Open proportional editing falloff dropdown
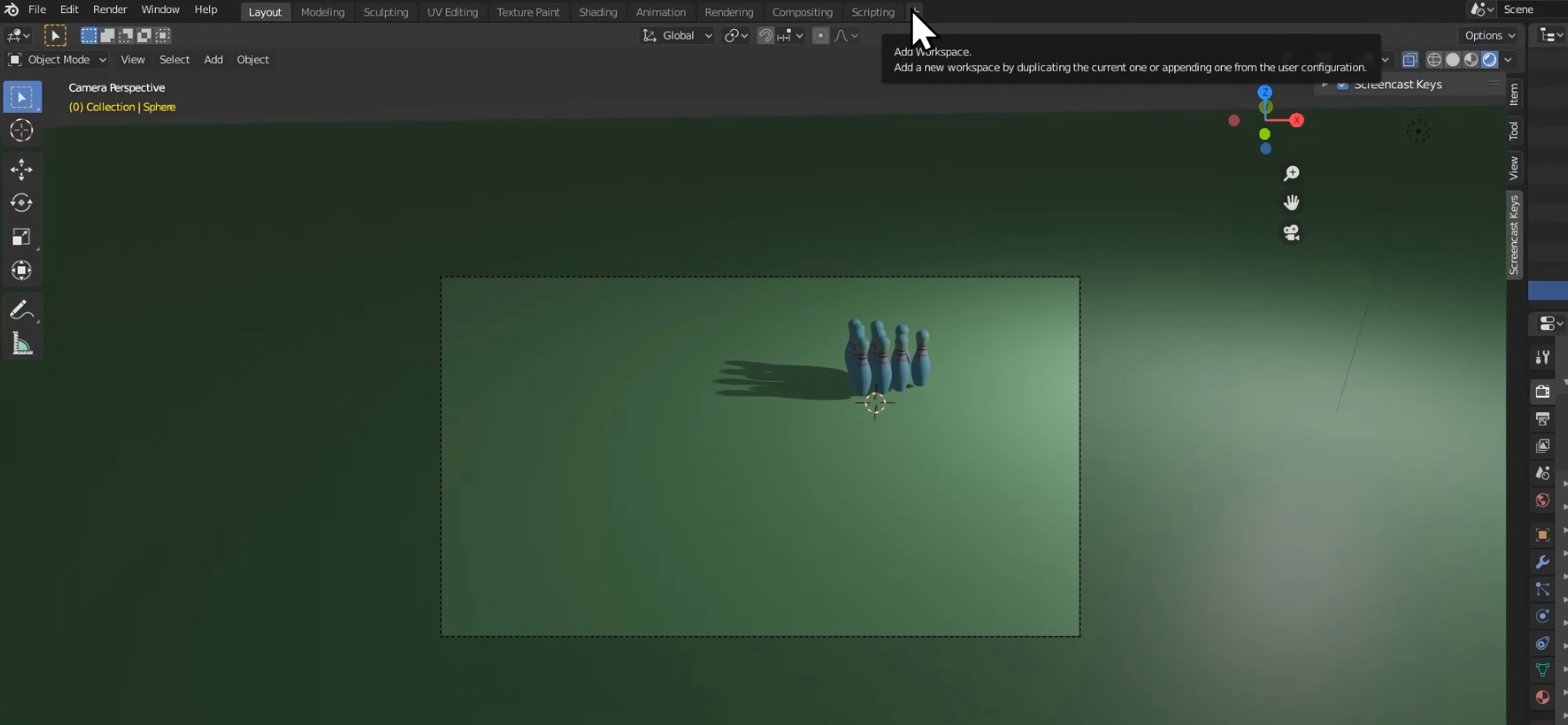The height and width of the screenshot is (725, 1568). tap(846, 36)
